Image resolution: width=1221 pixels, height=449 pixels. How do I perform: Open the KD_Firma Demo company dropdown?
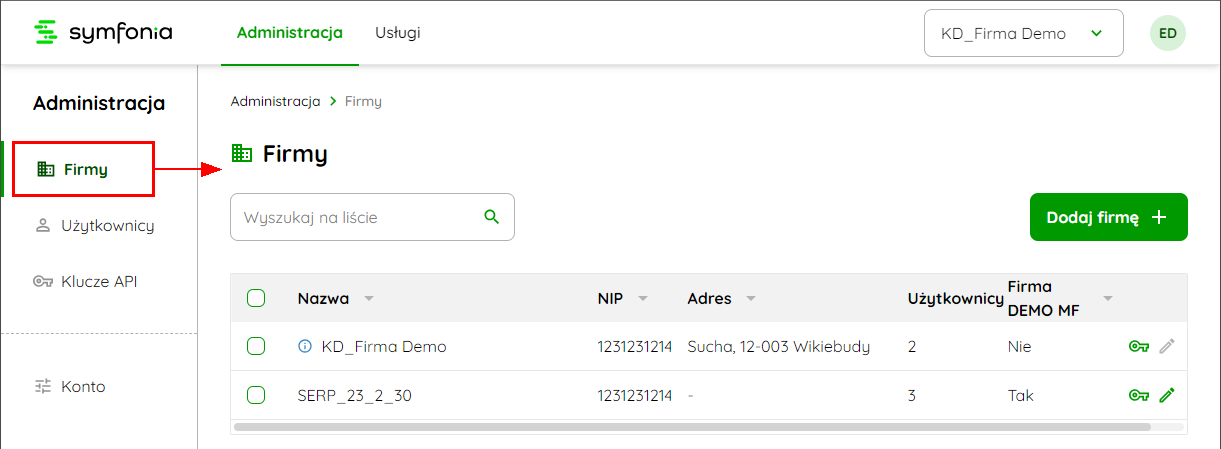1024,33
